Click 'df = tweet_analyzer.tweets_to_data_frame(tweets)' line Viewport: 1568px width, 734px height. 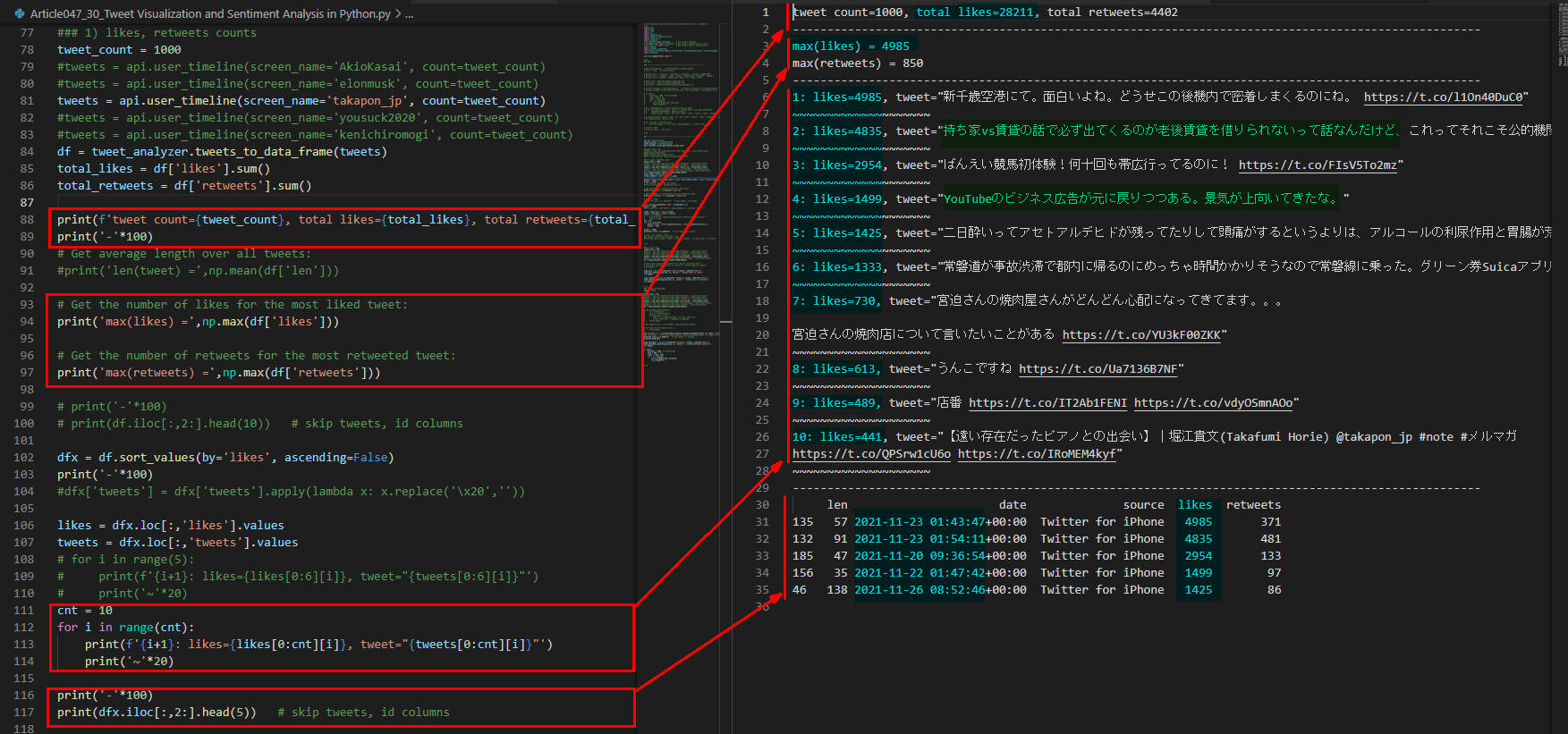click(x=222, y=152)
